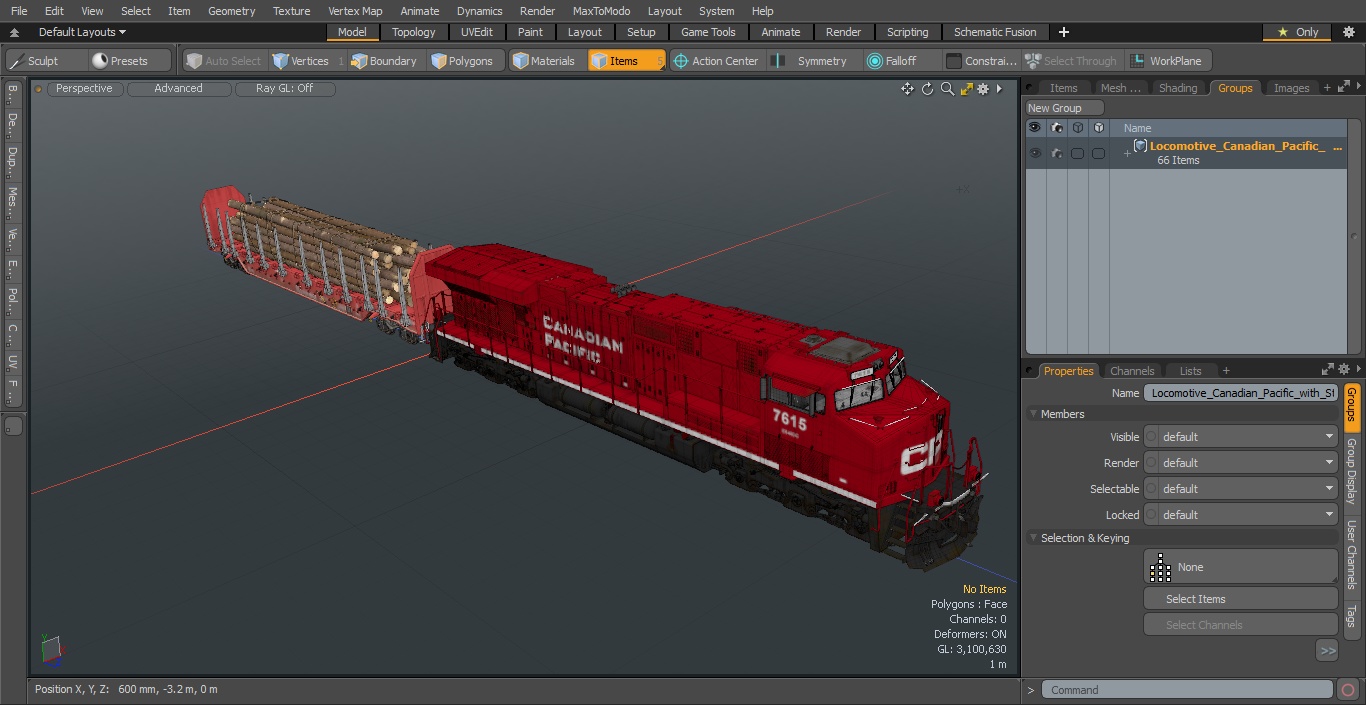Open the Selectable dropdown

[1240, 489]
